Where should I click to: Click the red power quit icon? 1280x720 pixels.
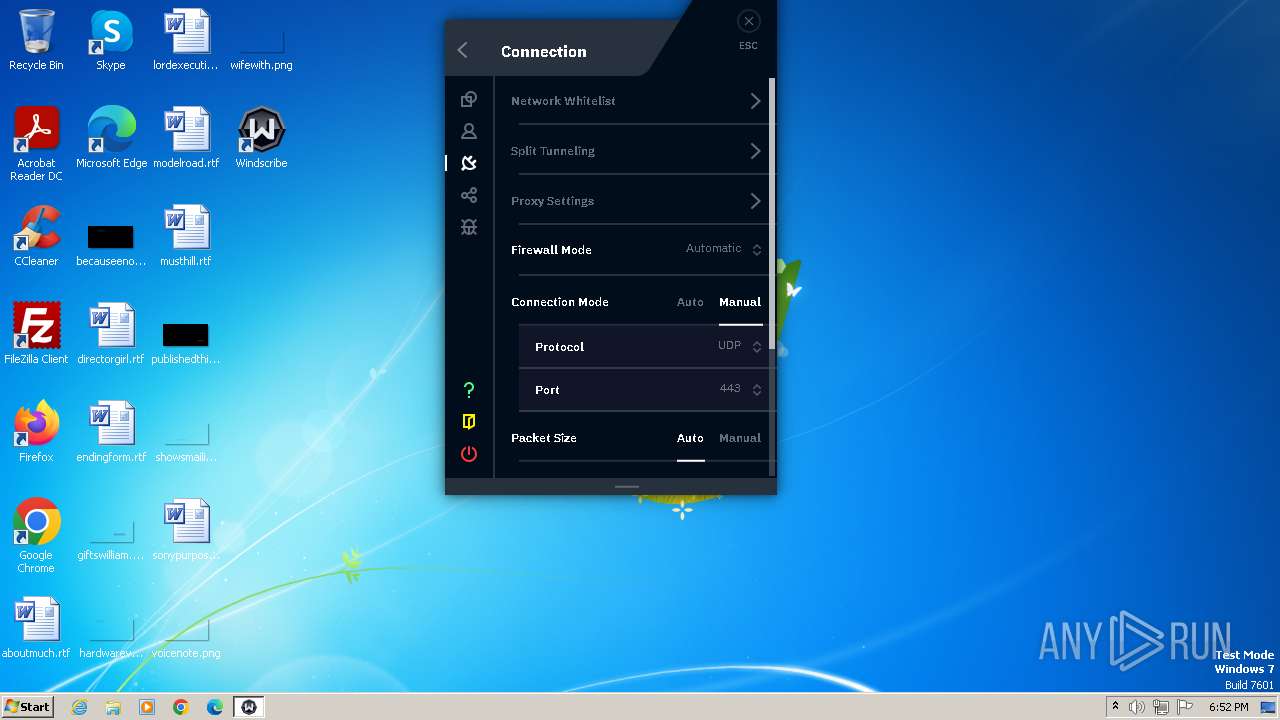469,454
